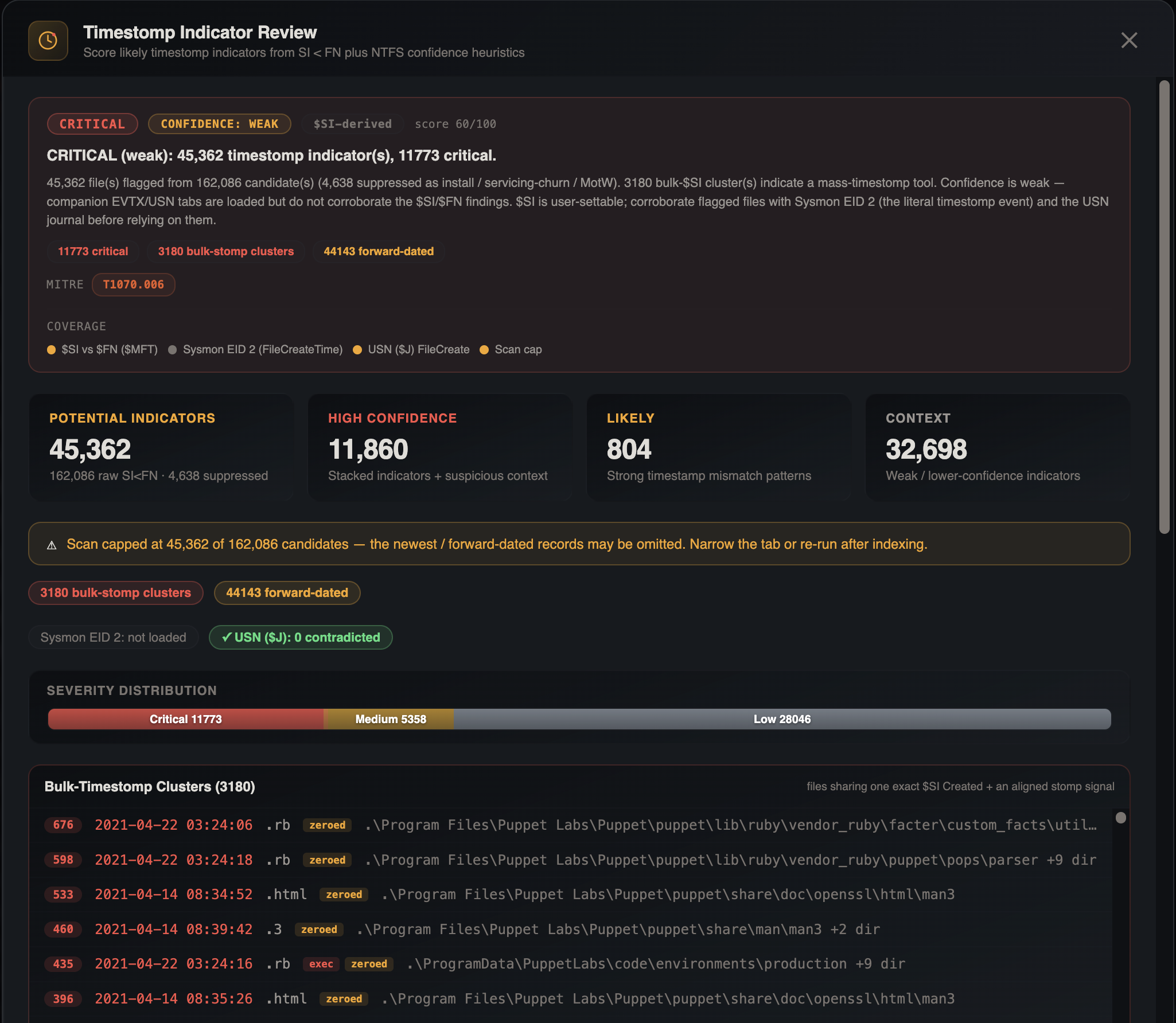Click the Bulk-Timestomp Clusters (3180) heading
This screenshot has height=1023, width=1176.
click(x=150, y=787)
